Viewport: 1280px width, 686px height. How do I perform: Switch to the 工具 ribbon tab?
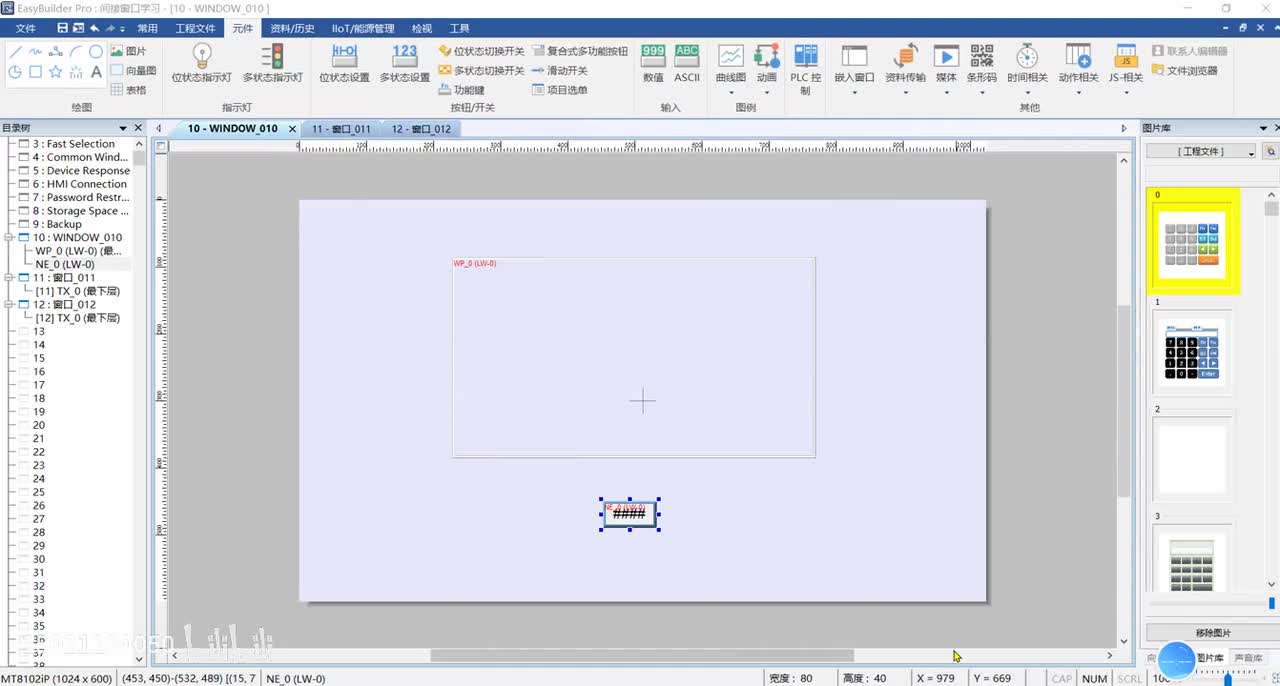click(459, 28)
